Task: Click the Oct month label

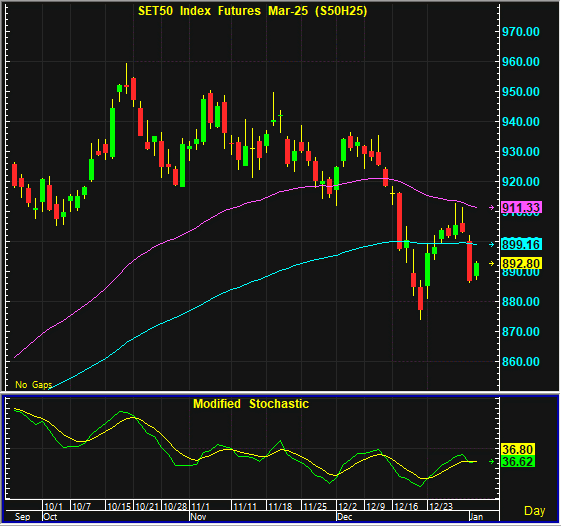Action: coord(50,517)
